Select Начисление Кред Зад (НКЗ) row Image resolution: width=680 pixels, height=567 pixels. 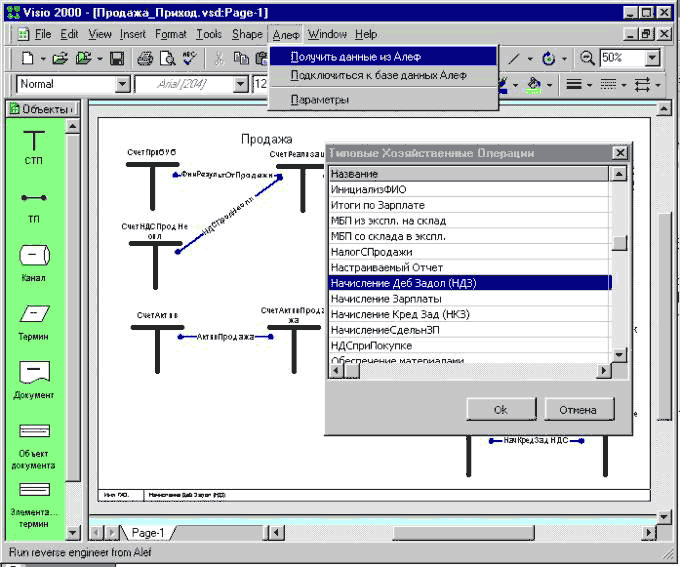(469, 314)
